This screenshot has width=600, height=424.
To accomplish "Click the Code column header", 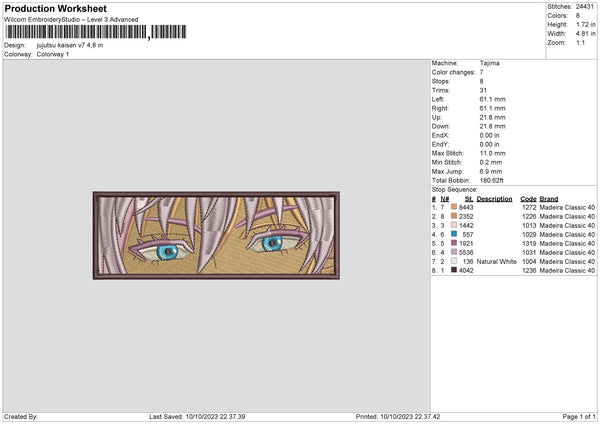I will (528, 199).
